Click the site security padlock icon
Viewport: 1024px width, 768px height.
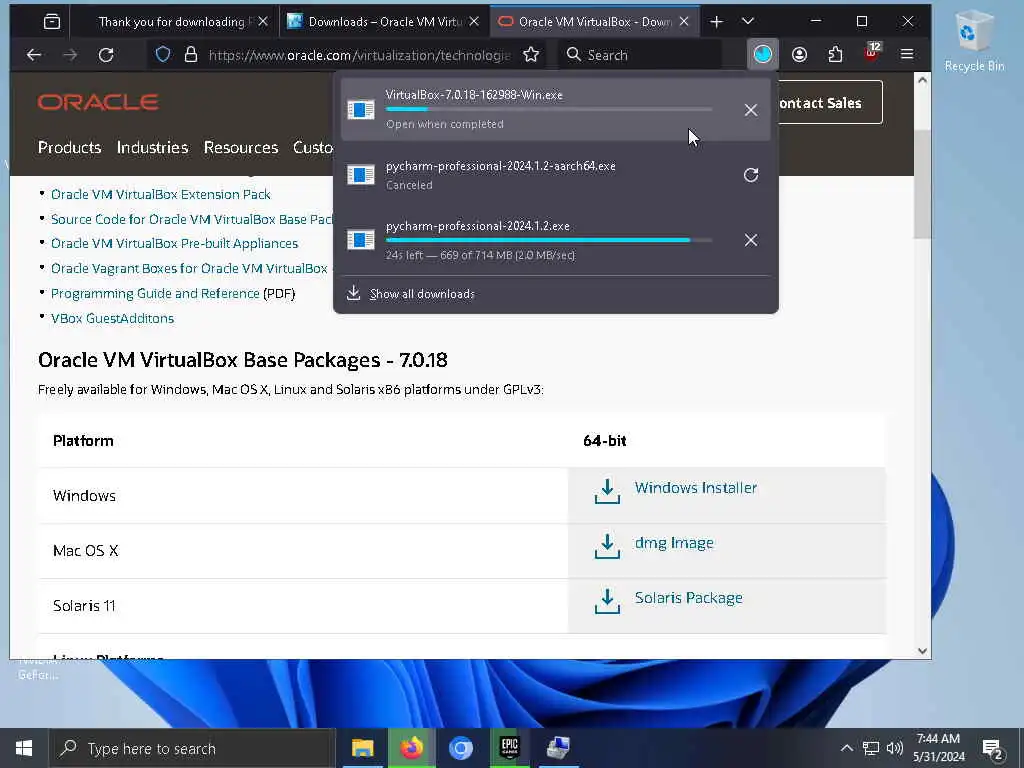(x=191, y=55)
